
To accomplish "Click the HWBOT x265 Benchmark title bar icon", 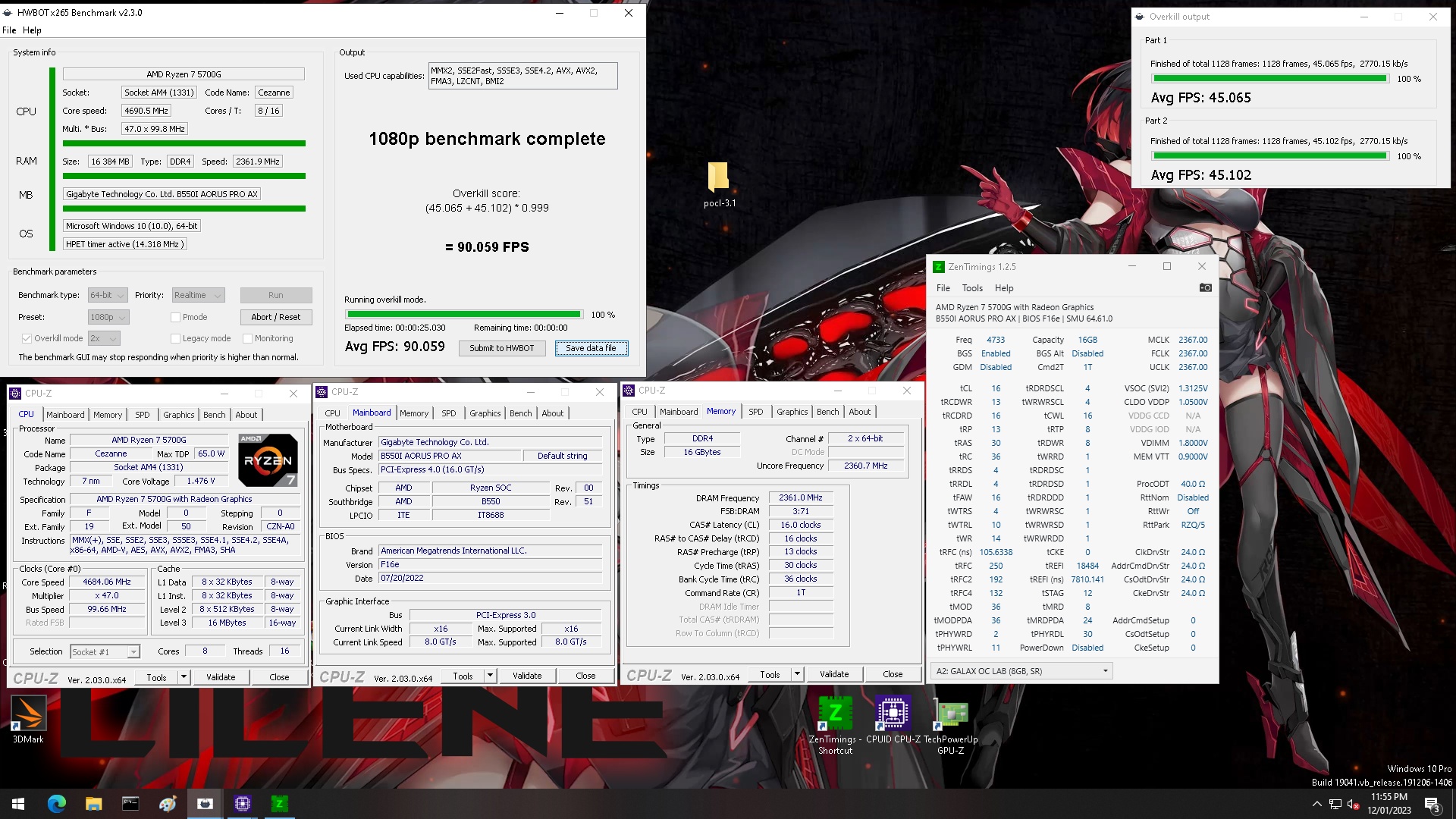I will coord(8,13).
